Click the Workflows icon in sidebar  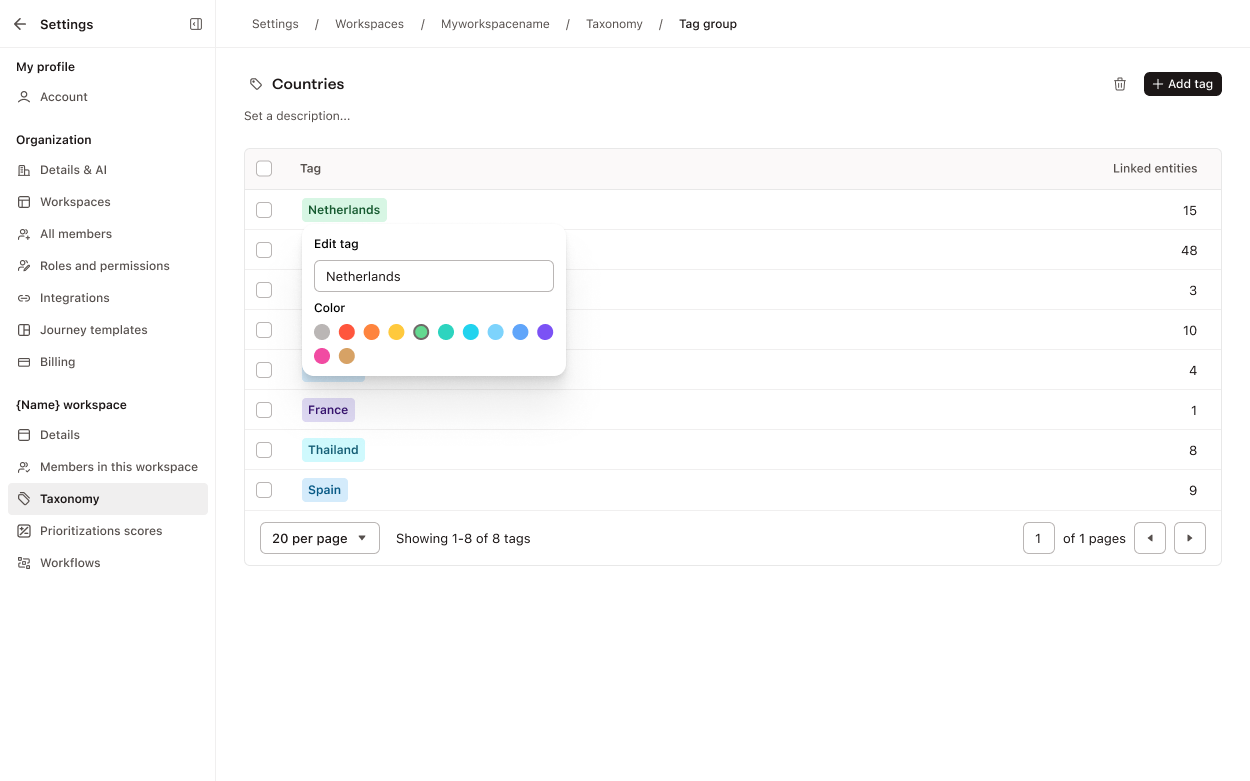(24, 563)
